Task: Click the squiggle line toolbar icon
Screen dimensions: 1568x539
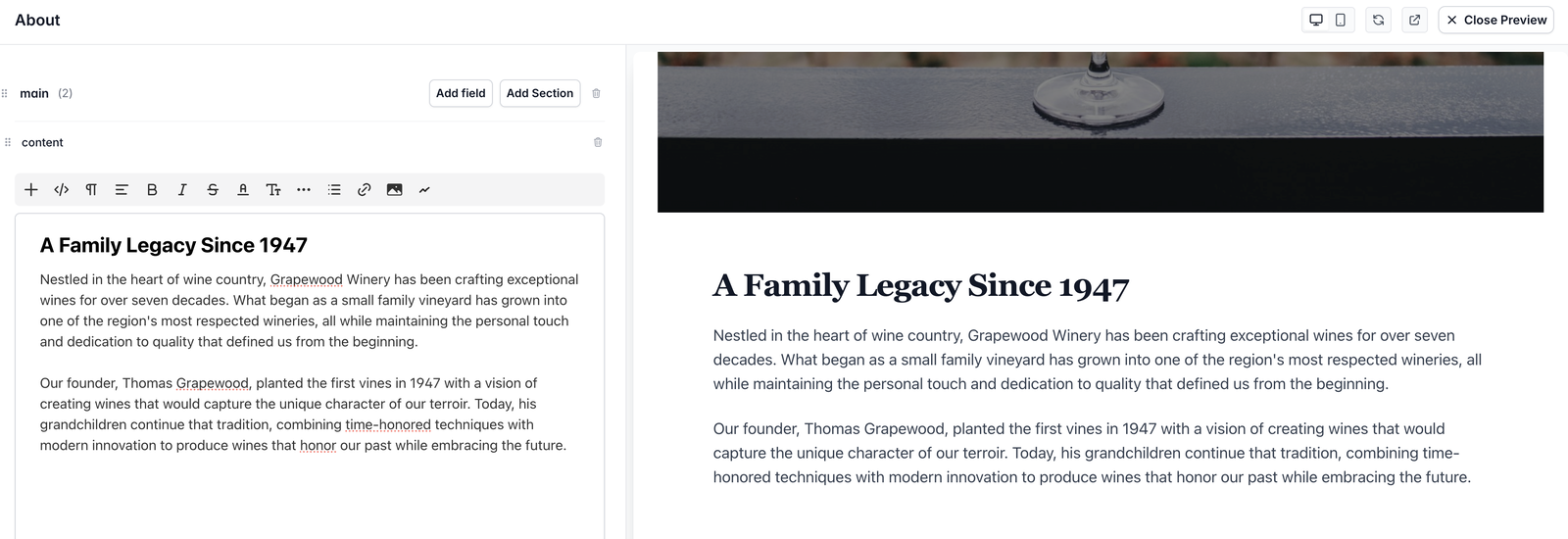Action: click(424, 190)
